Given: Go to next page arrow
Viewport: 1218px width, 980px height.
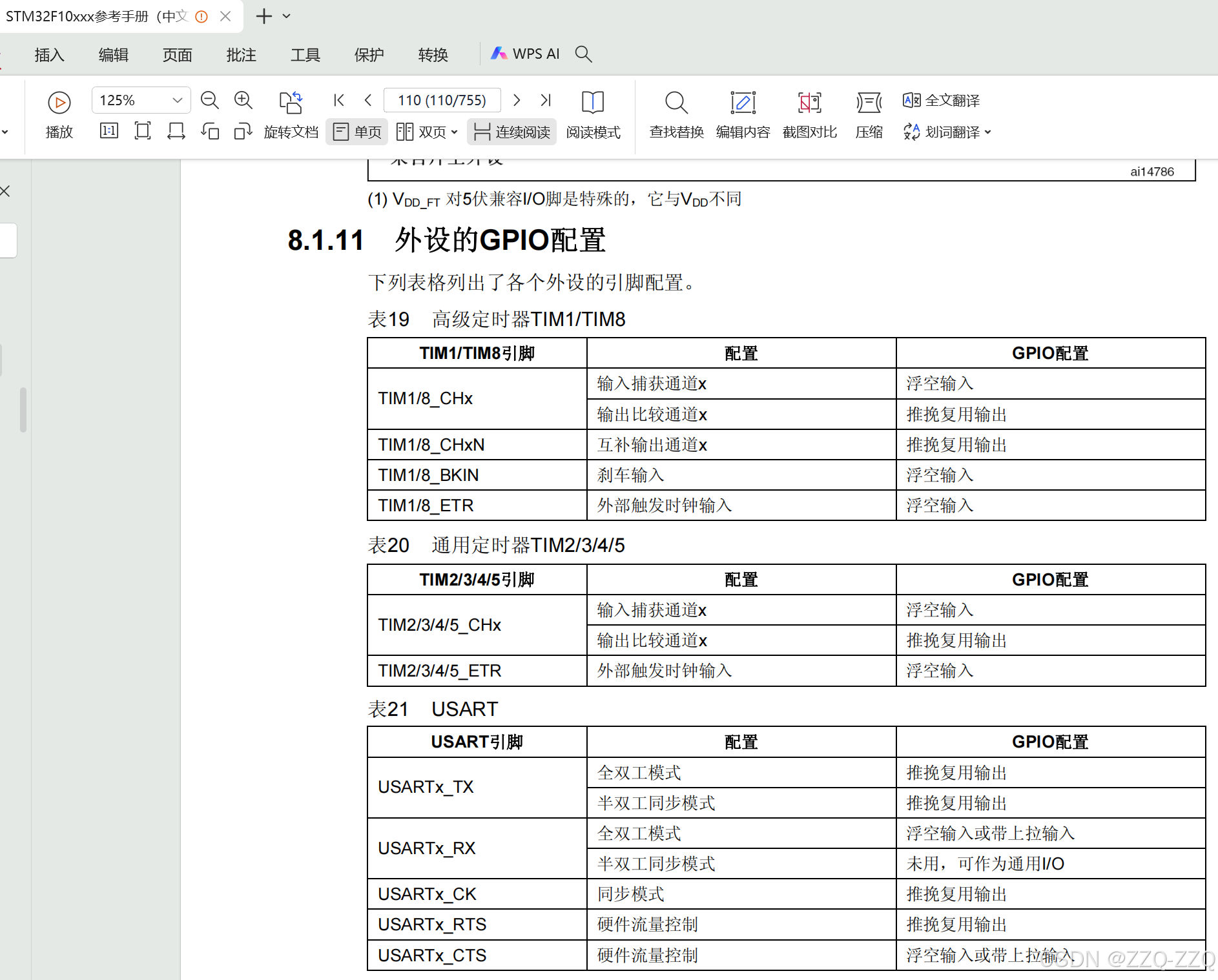Looking at the screenshot, I should 517,100.
